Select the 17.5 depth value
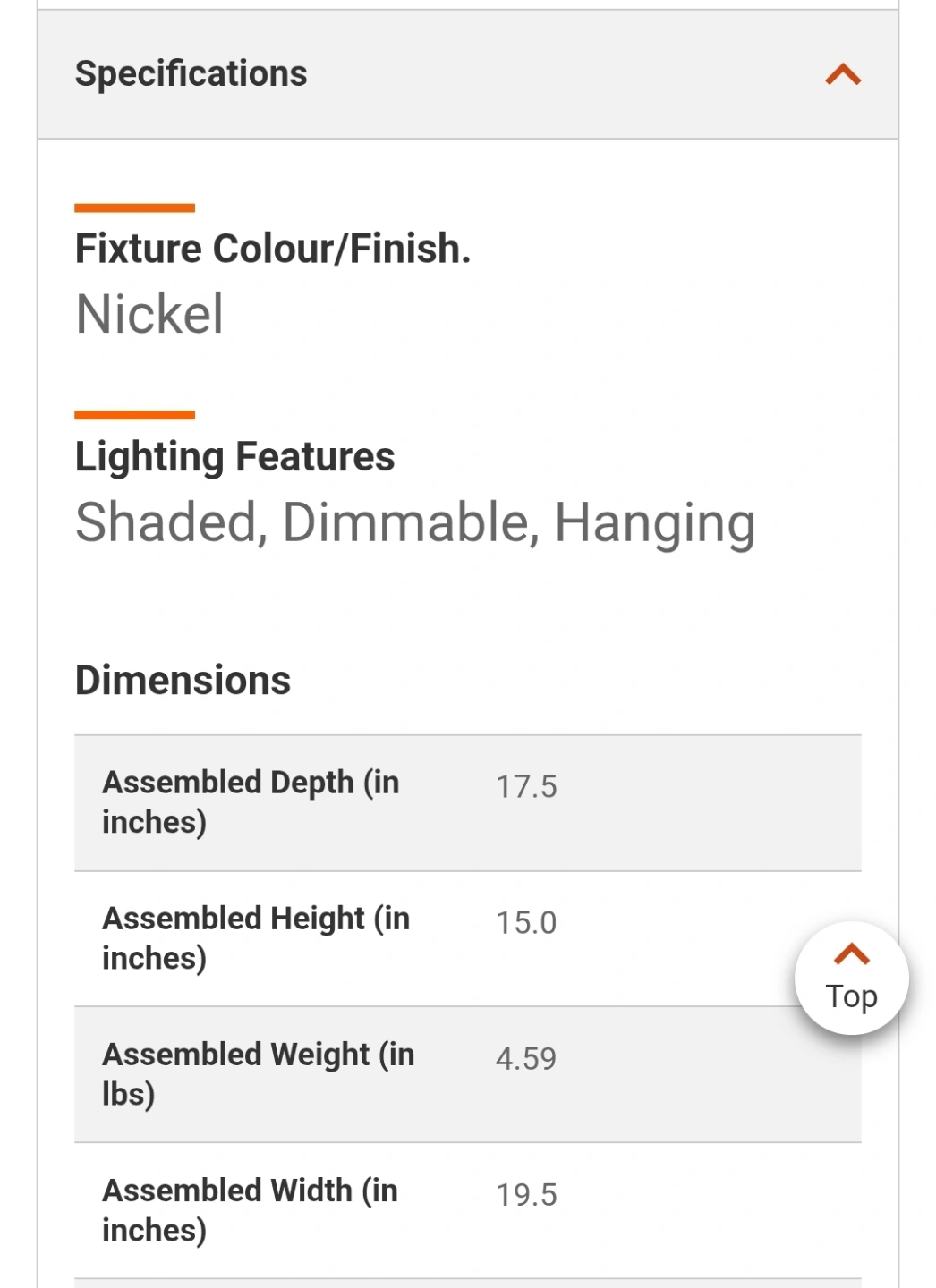This screenshot has width=936, height=1288. pos(526,787)
